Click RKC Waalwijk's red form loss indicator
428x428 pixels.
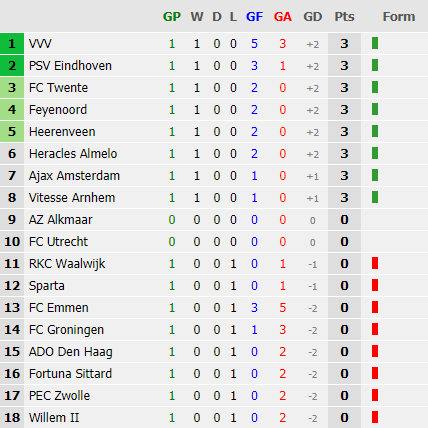[x=375, y=263]
